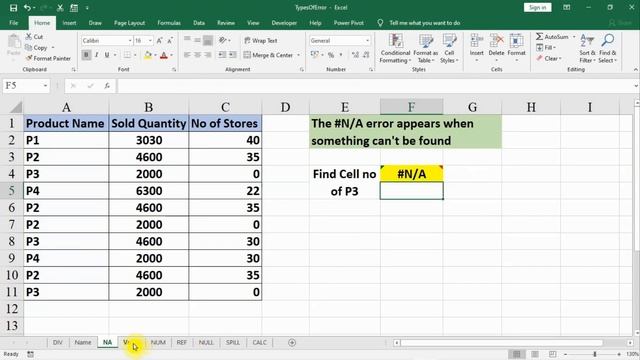Click the Increase Decimal icon
The width and height of the screenshot is (640, 360).
pos(355,55)
